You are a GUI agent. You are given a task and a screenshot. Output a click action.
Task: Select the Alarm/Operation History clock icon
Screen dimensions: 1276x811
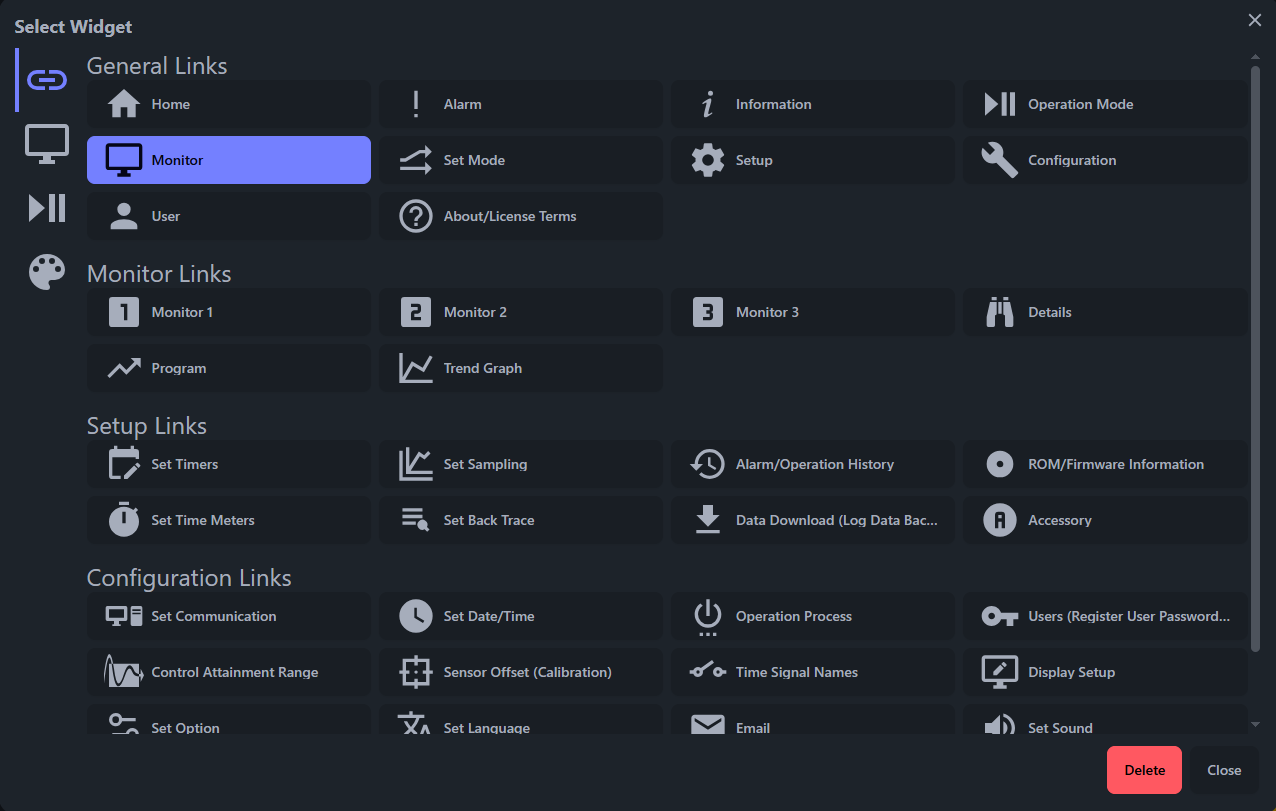point(708,464)
